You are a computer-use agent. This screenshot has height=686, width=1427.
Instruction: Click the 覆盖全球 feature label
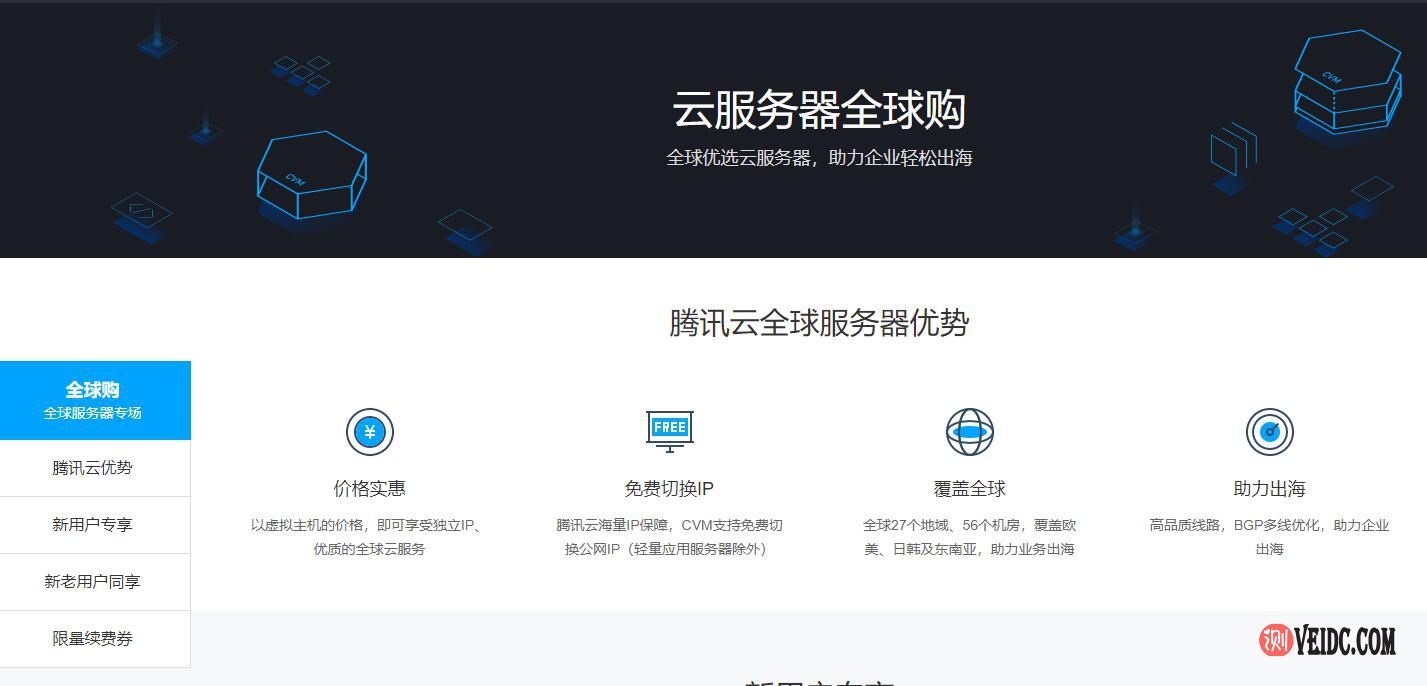tap(969, 489)
